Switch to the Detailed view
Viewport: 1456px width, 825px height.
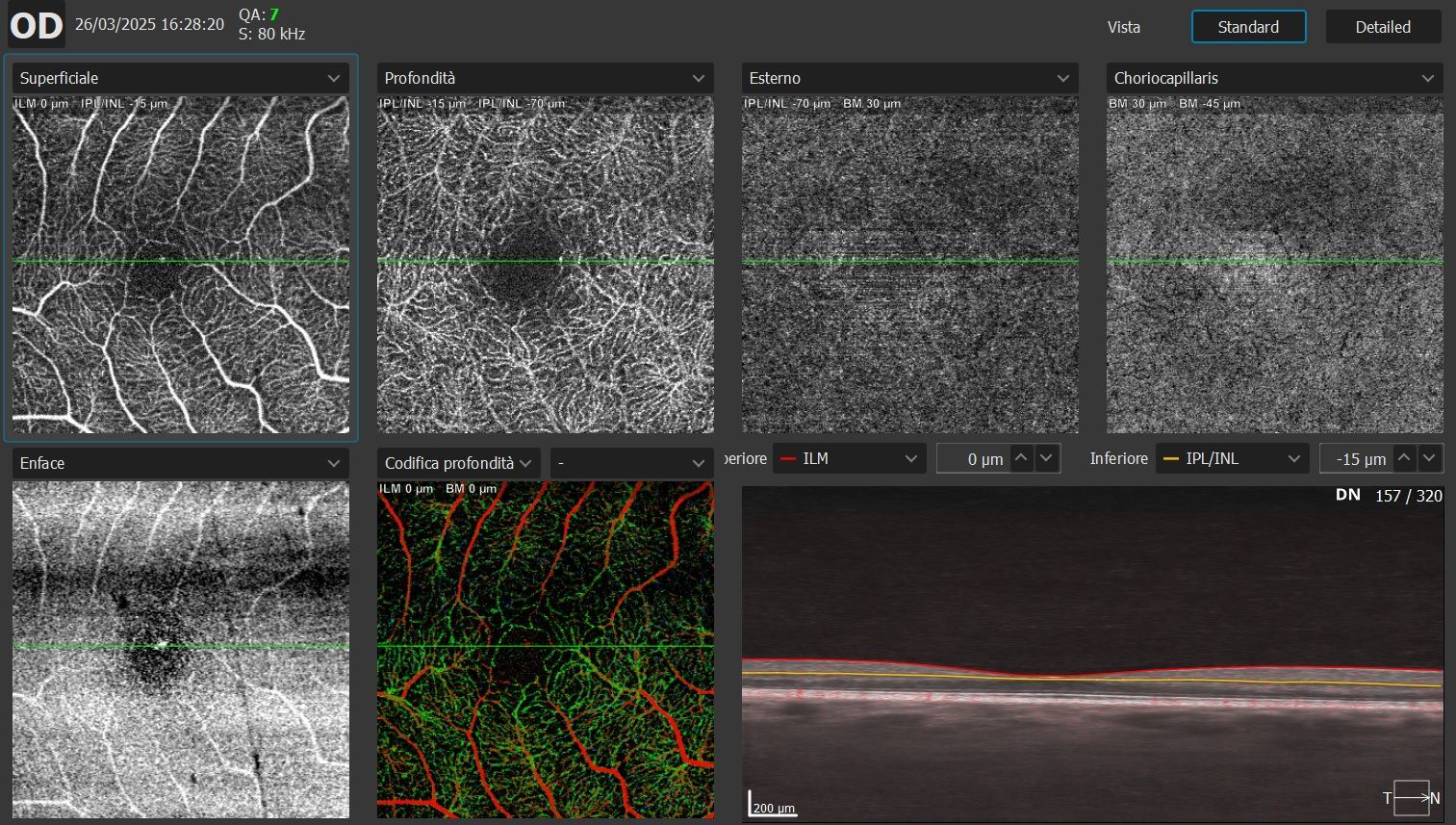pyautogui.click(x=1383, y=27)
